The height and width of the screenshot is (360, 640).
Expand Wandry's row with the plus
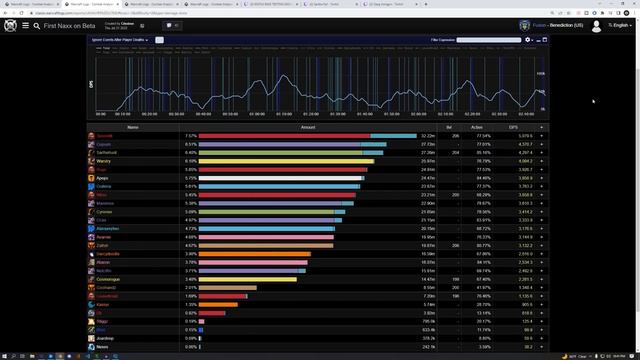point(542,161)
